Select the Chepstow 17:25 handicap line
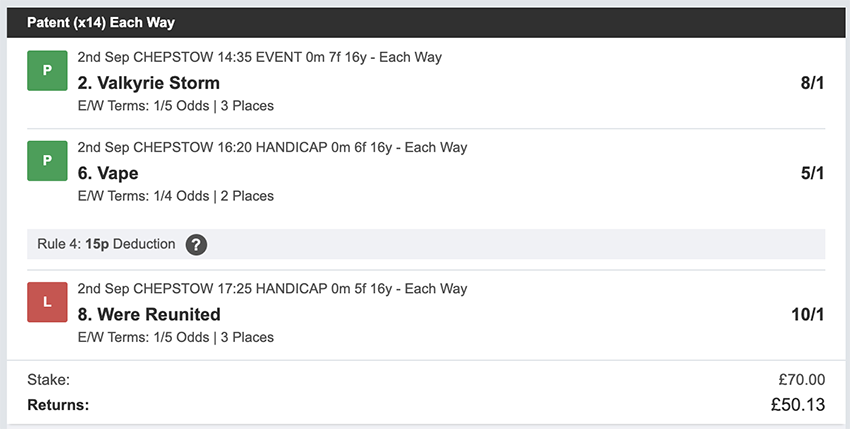Image resolution: width=850 pixels, height=429 pixels. pyautogui.click(x=272, y=289)
